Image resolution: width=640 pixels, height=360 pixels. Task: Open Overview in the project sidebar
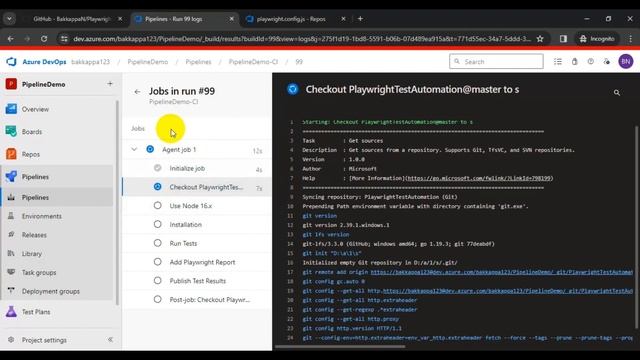click(x=35, y=109)
